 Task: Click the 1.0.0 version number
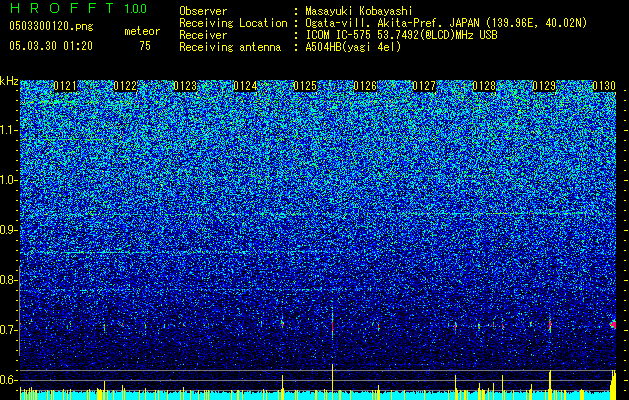(x=136, y=9)
